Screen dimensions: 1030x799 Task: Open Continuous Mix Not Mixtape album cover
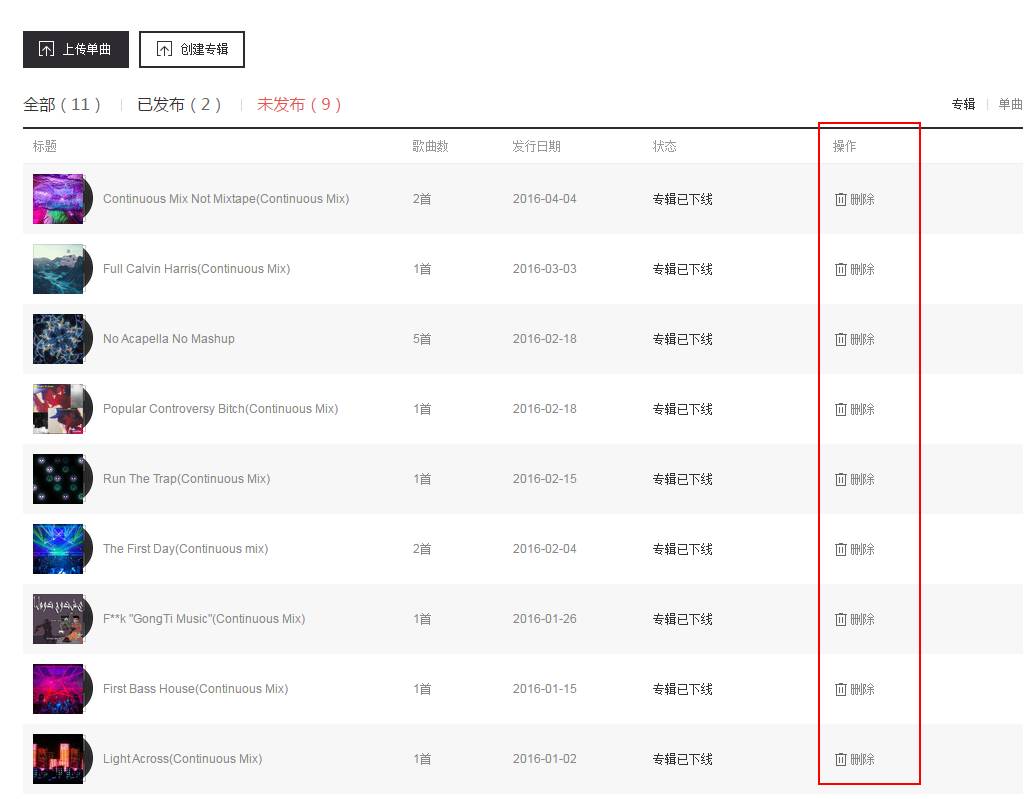pos(59,199)
